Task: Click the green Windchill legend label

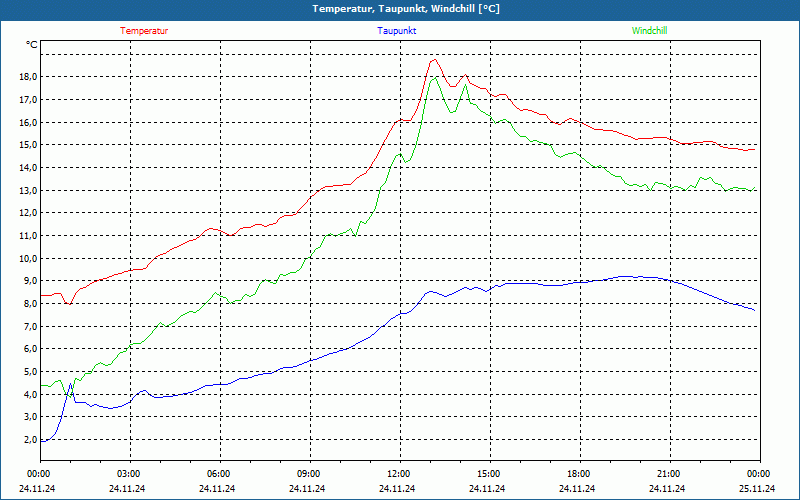Action: 649,31
